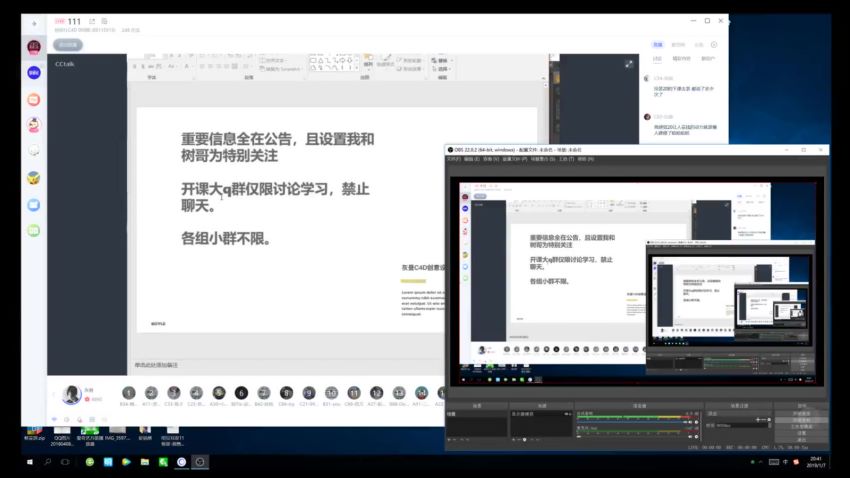The height and width of the screenshot is (478, 850).
Task: Click the share icon next to title 111
Action: (x=92, y=21)
